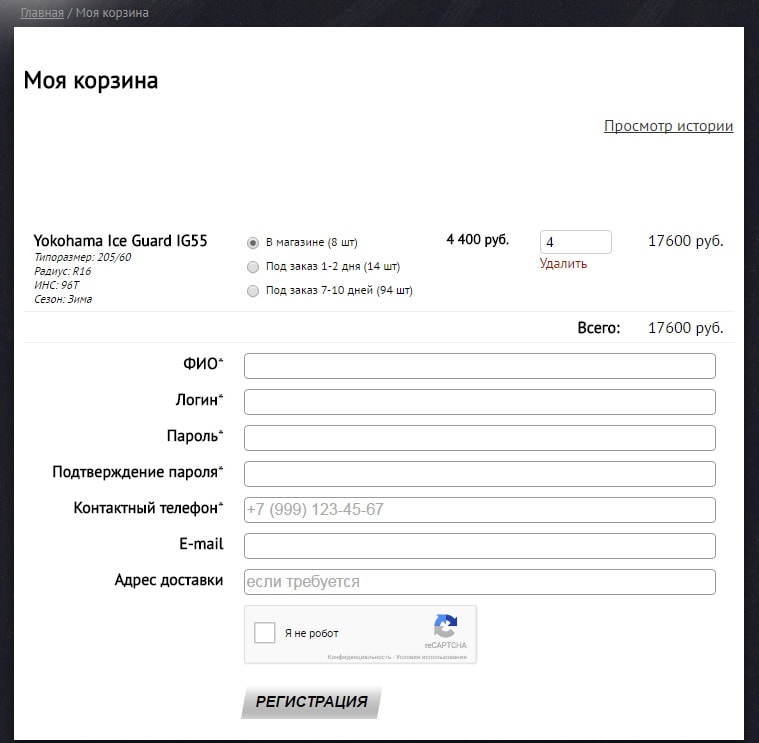Screen dimensions: 759x743
Task: Focus the "ФИО" input field
Action: (x=479, y=366)
